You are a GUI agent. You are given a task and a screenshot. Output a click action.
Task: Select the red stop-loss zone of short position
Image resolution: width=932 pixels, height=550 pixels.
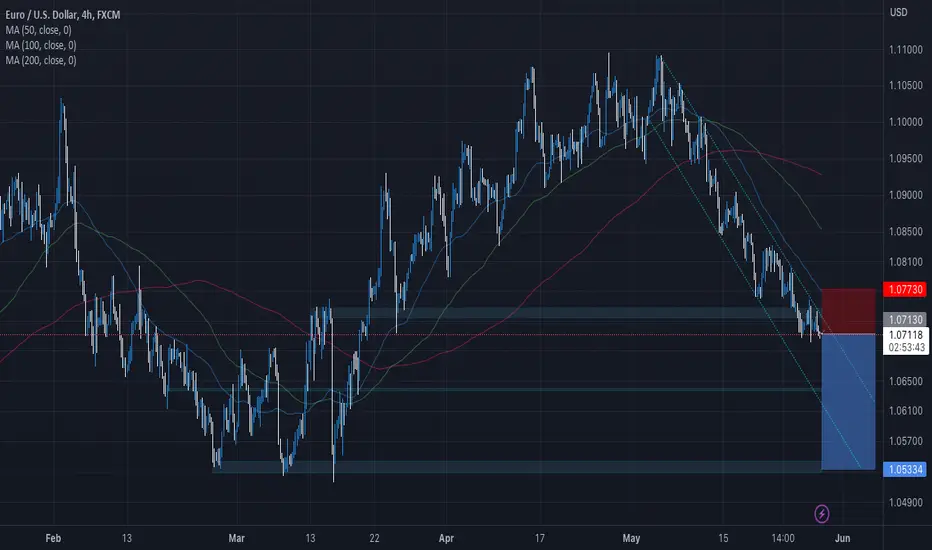pyautogui.click(x=848, y=312)
